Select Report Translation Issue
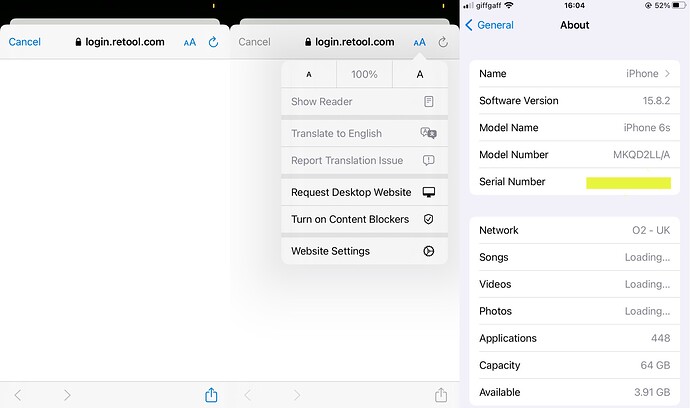 (x=364, y=160)
